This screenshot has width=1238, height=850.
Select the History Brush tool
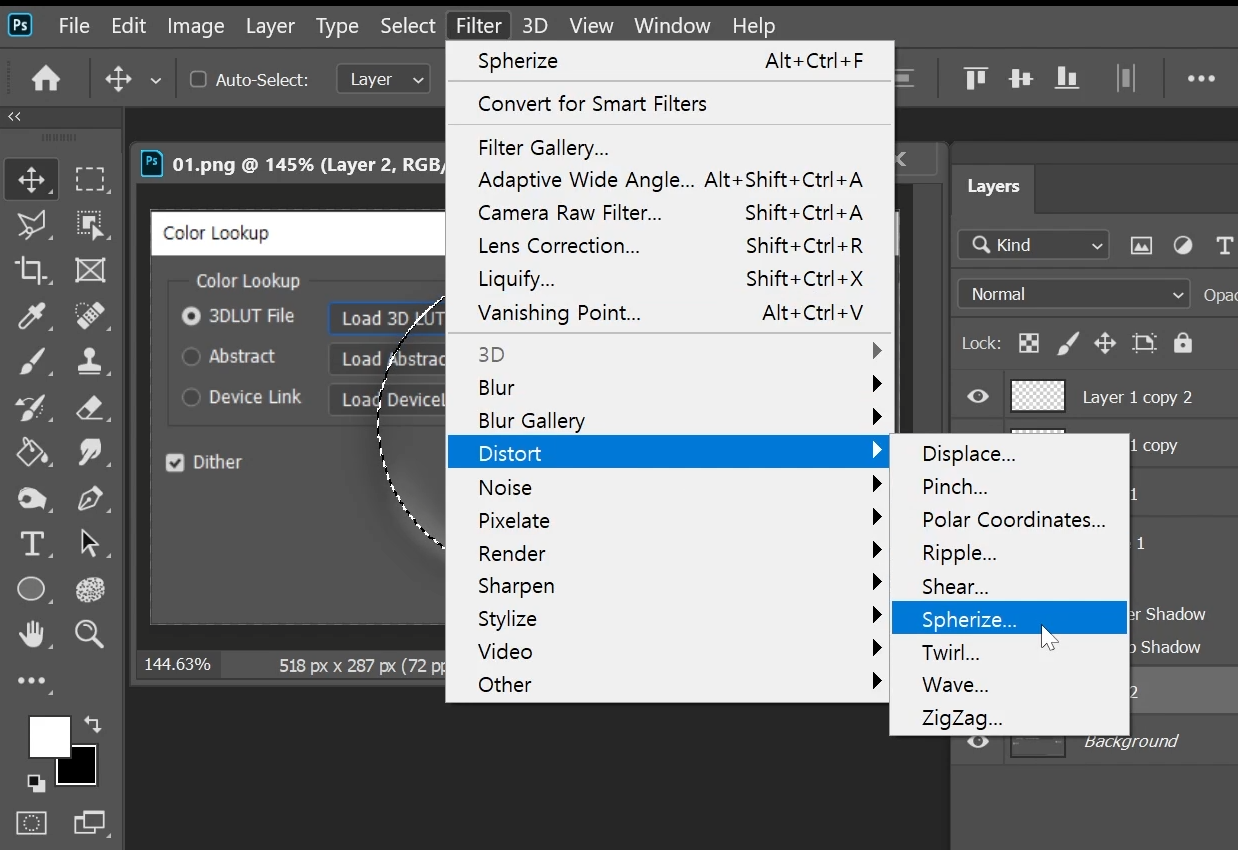pyautogui.click(x=31, y=407)
